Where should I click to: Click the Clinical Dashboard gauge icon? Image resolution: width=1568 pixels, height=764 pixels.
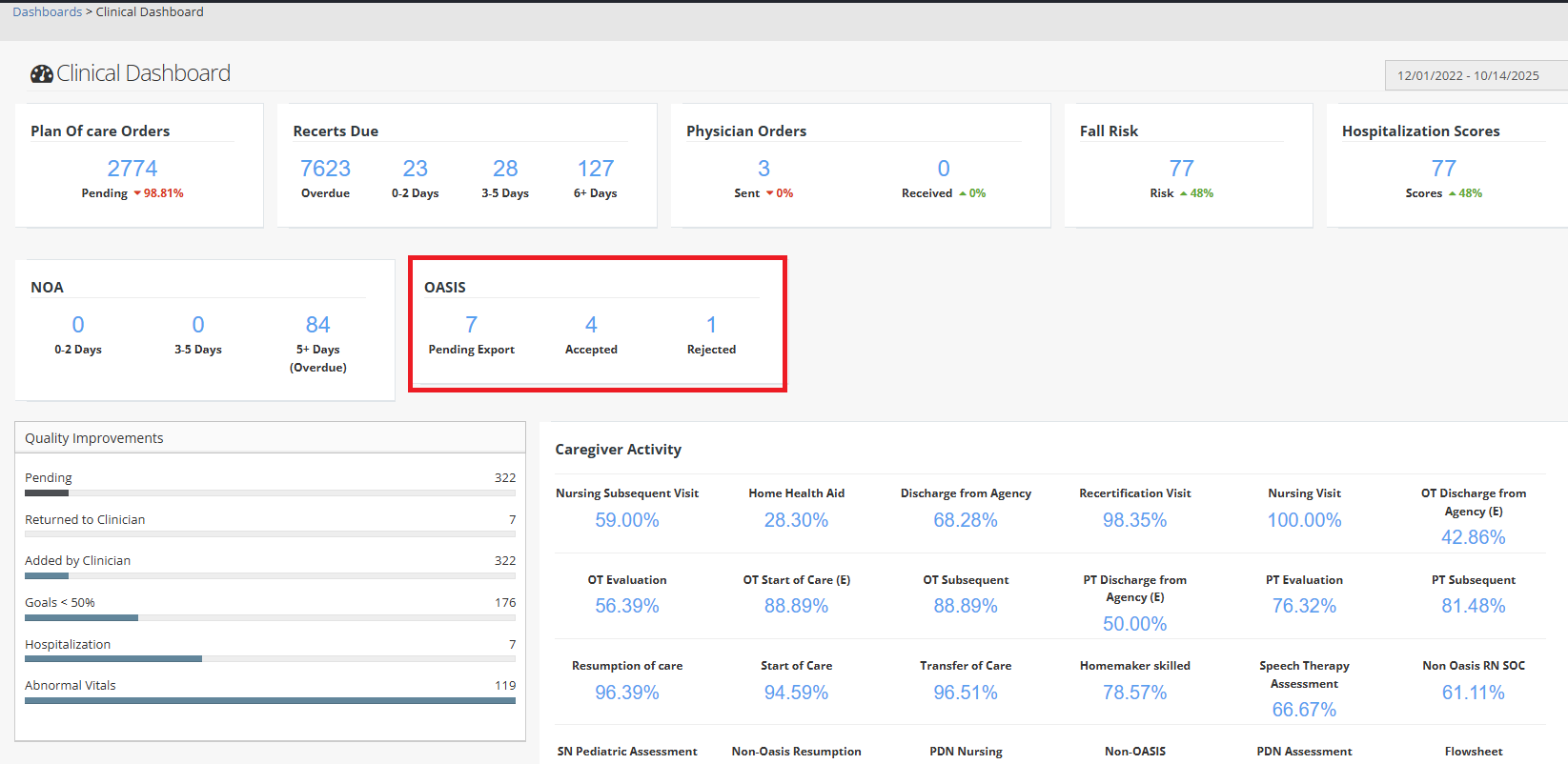point(41,73)
